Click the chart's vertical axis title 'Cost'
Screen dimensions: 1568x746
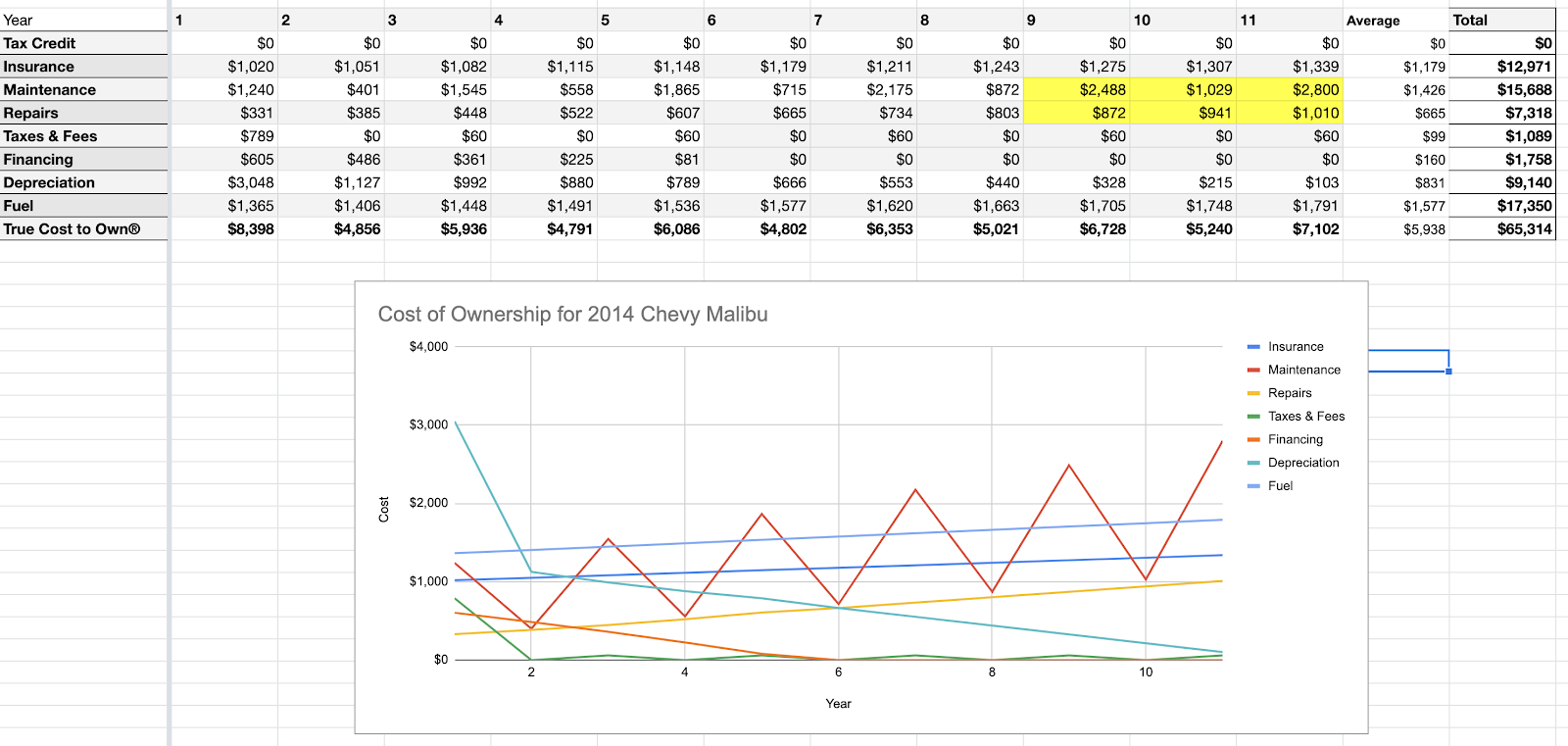coord(384,509)
